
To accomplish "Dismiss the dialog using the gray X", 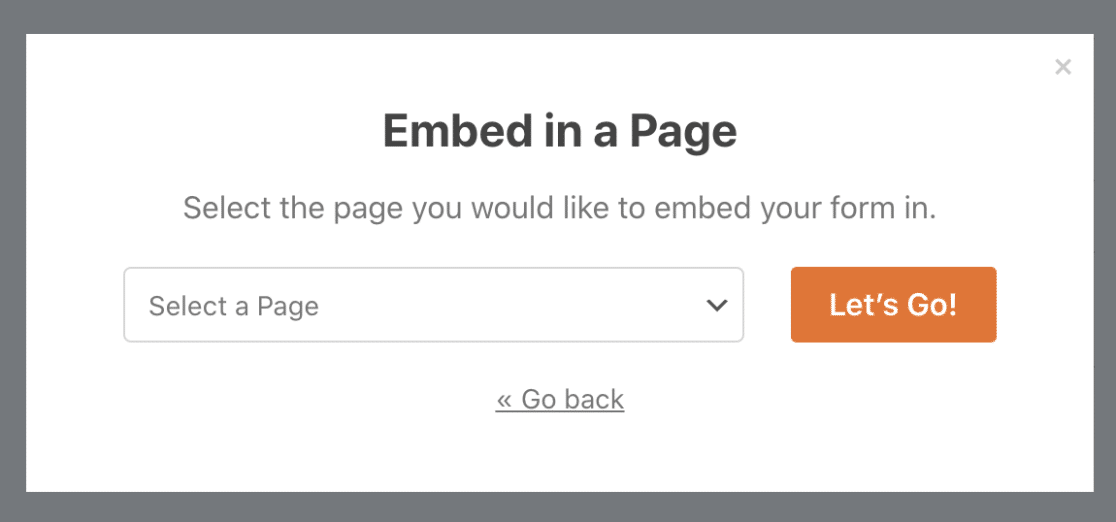I will click(1063, 67).
